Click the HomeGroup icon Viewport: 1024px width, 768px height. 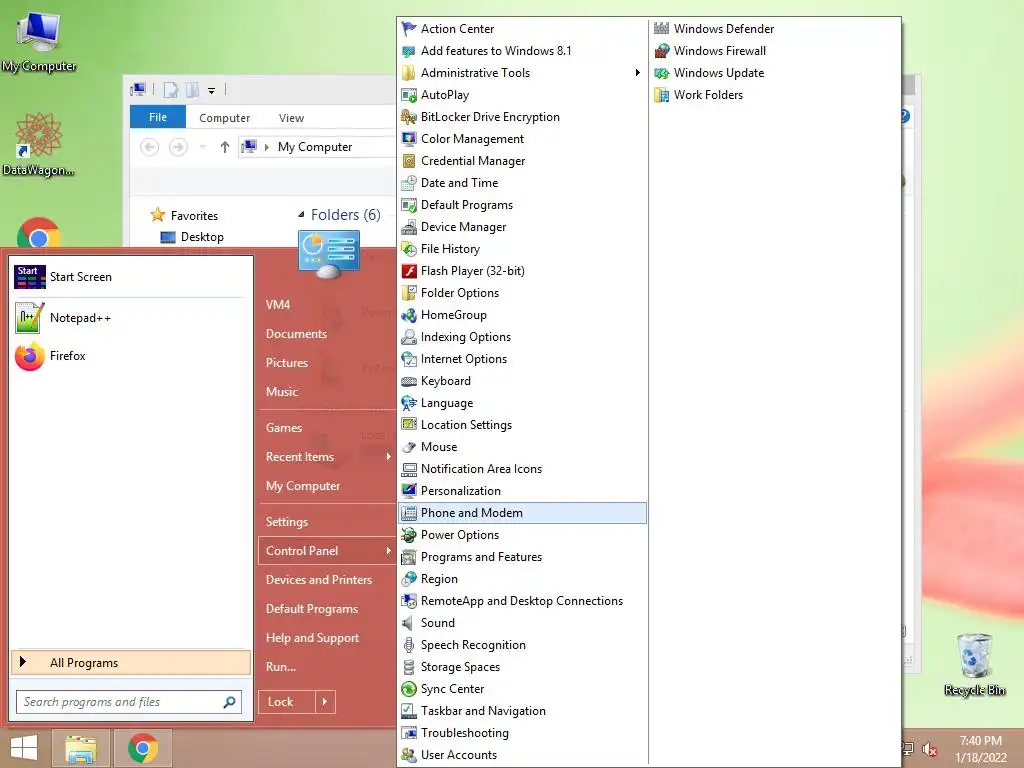409,315
